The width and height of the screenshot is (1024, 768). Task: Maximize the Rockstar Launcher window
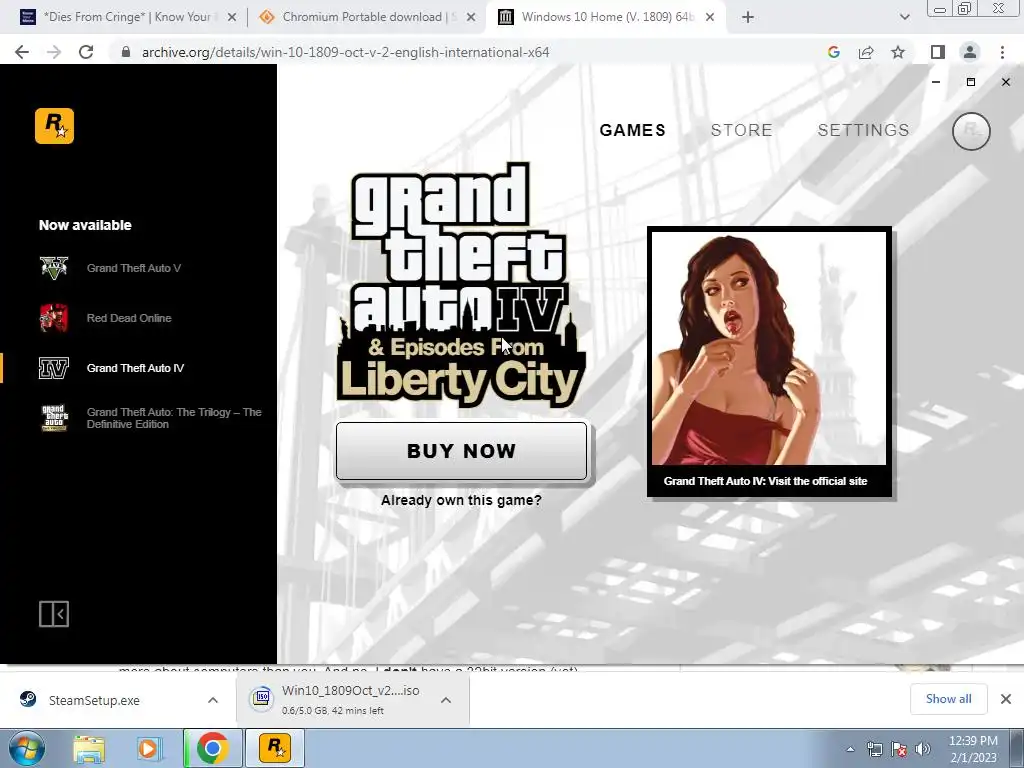(971, 82)
